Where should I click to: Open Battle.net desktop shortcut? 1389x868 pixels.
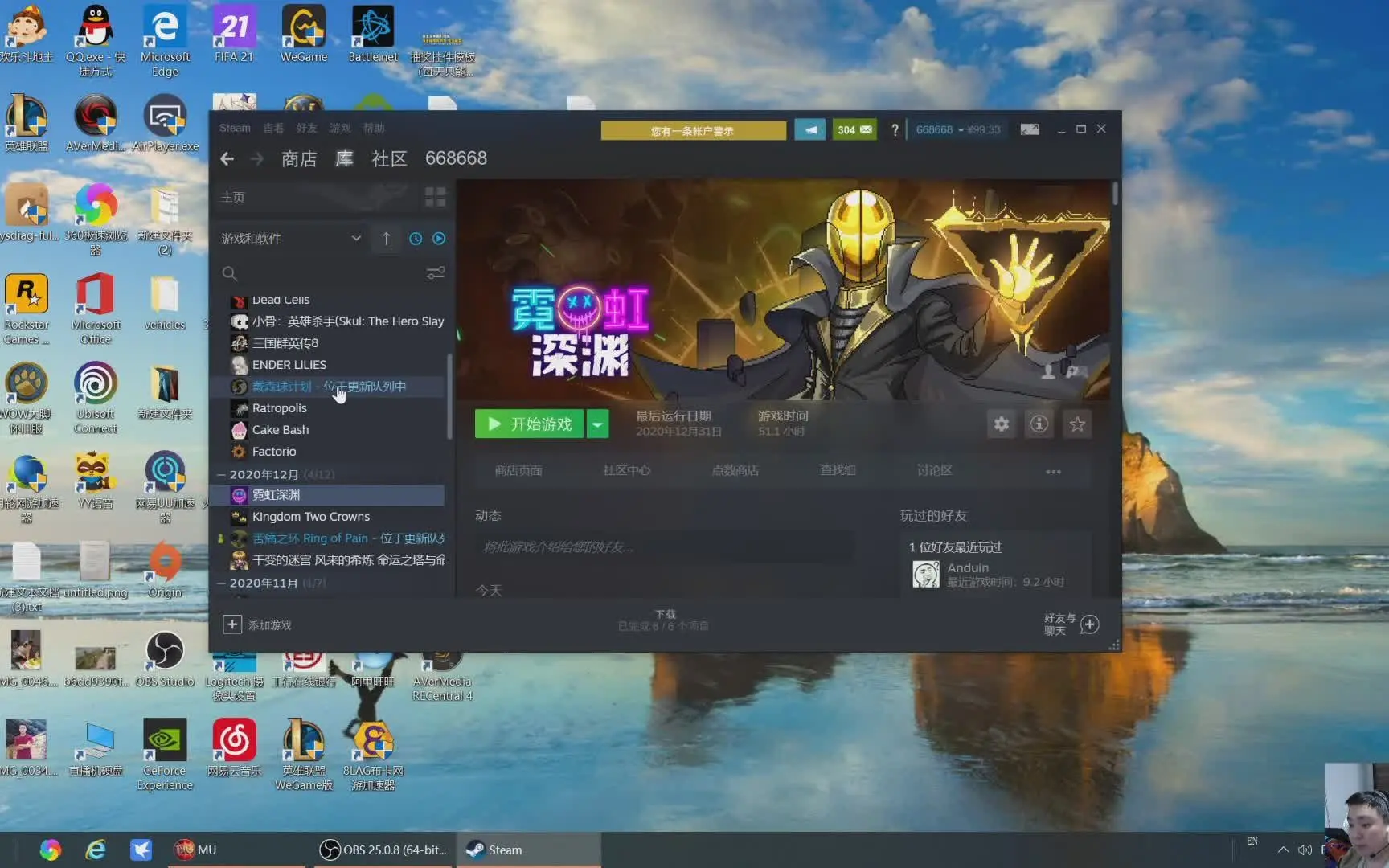[x=372, y=34]
